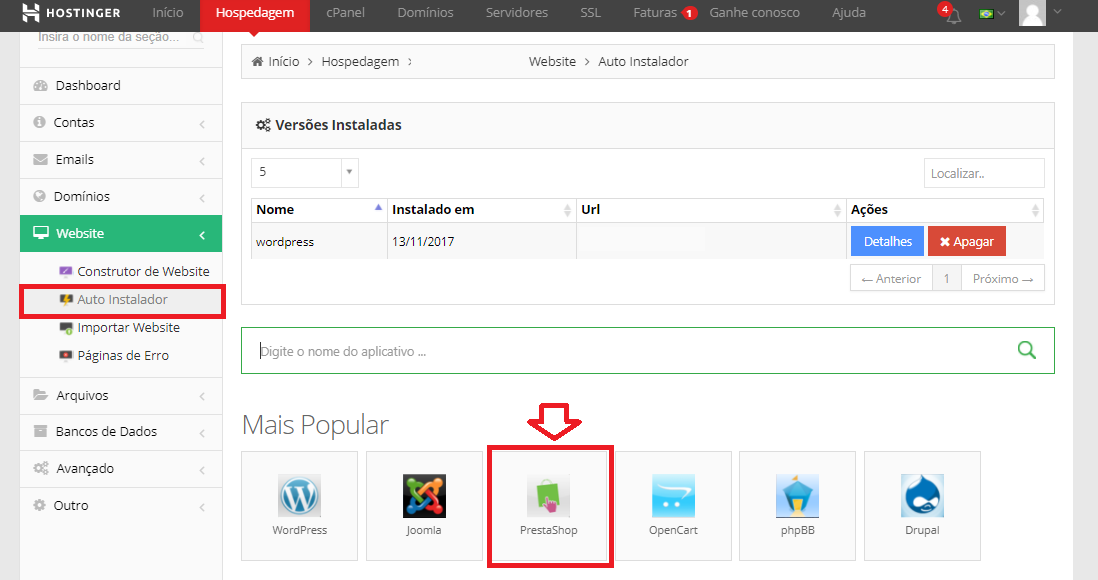Screen dimensions: 1098x580
Task: Select the Joomla application icon
Action: point(424,496)
